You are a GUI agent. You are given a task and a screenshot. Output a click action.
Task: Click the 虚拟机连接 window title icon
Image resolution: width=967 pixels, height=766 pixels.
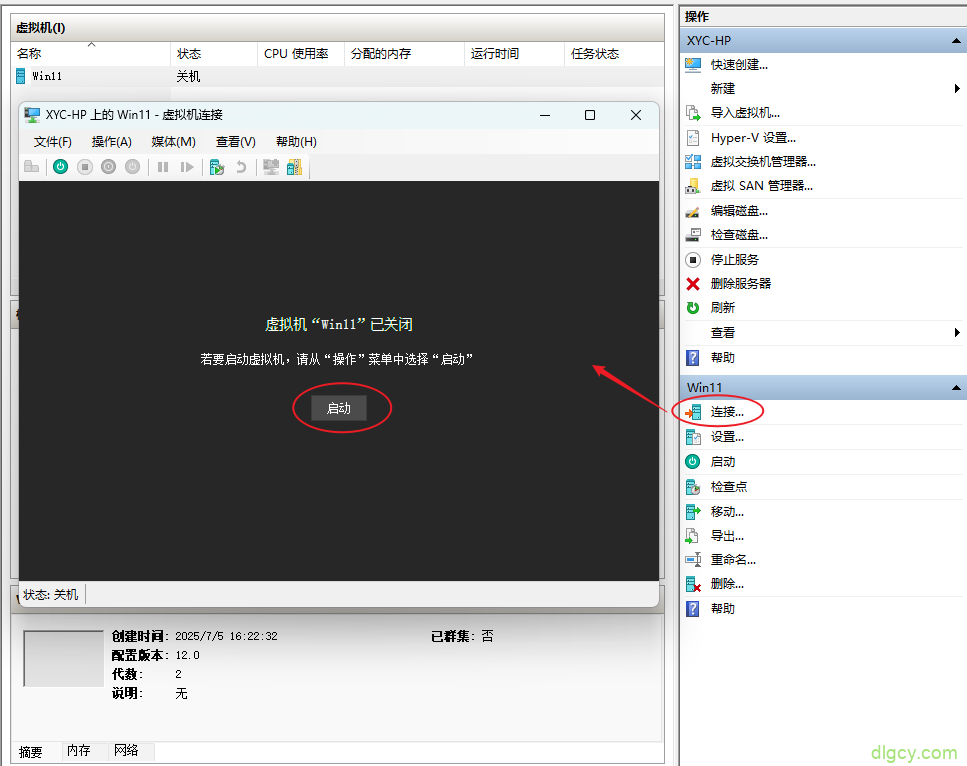click(31, 115)
